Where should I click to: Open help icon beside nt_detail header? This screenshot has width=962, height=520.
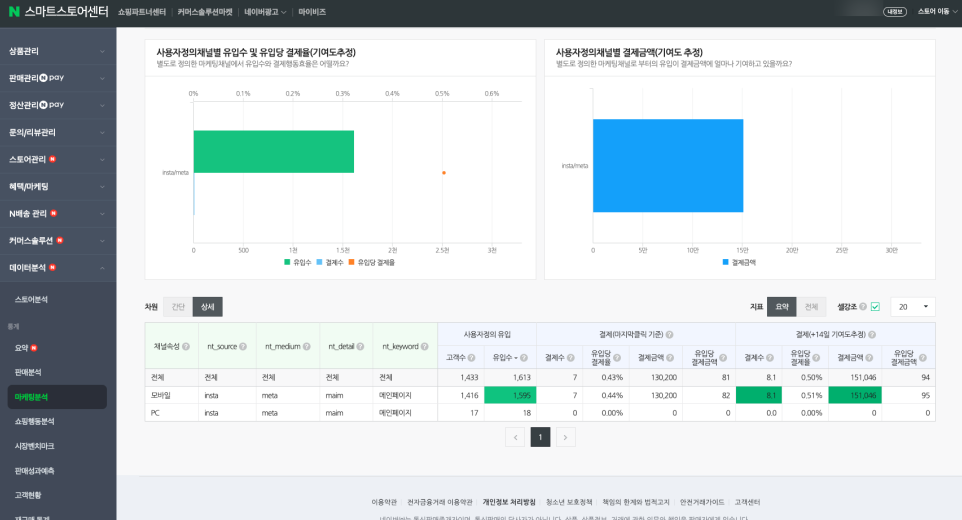pyautogui.click(x=360, y=346)
